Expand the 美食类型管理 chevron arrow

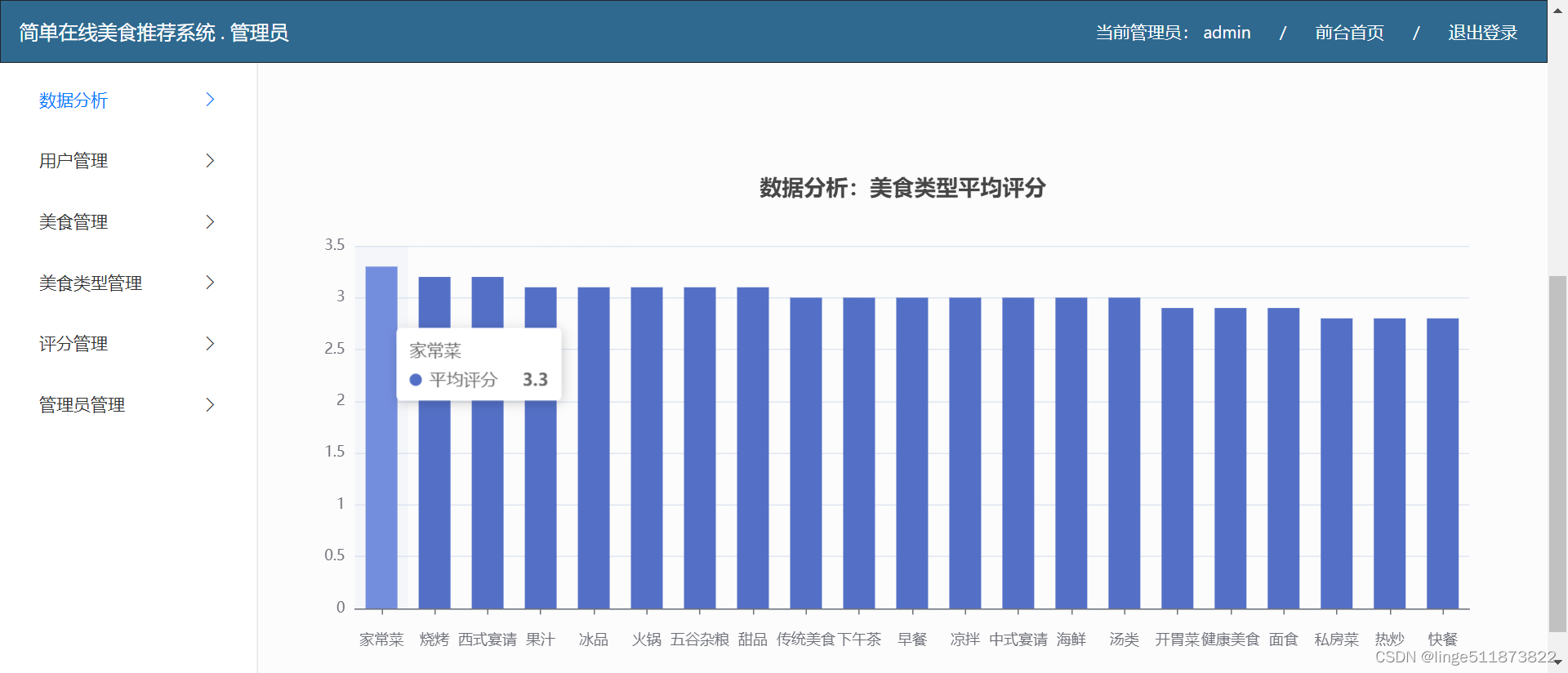point(210,283)
